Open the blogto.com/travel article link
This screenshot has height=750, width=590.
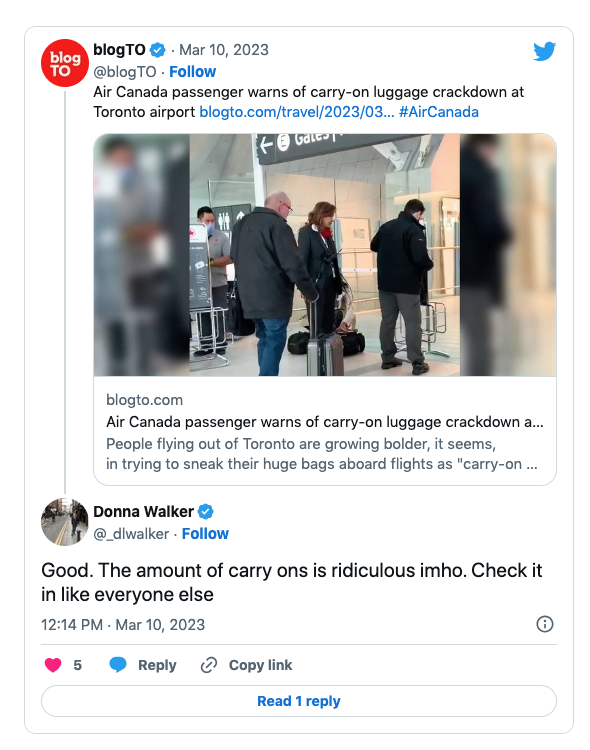click(297, 112)
